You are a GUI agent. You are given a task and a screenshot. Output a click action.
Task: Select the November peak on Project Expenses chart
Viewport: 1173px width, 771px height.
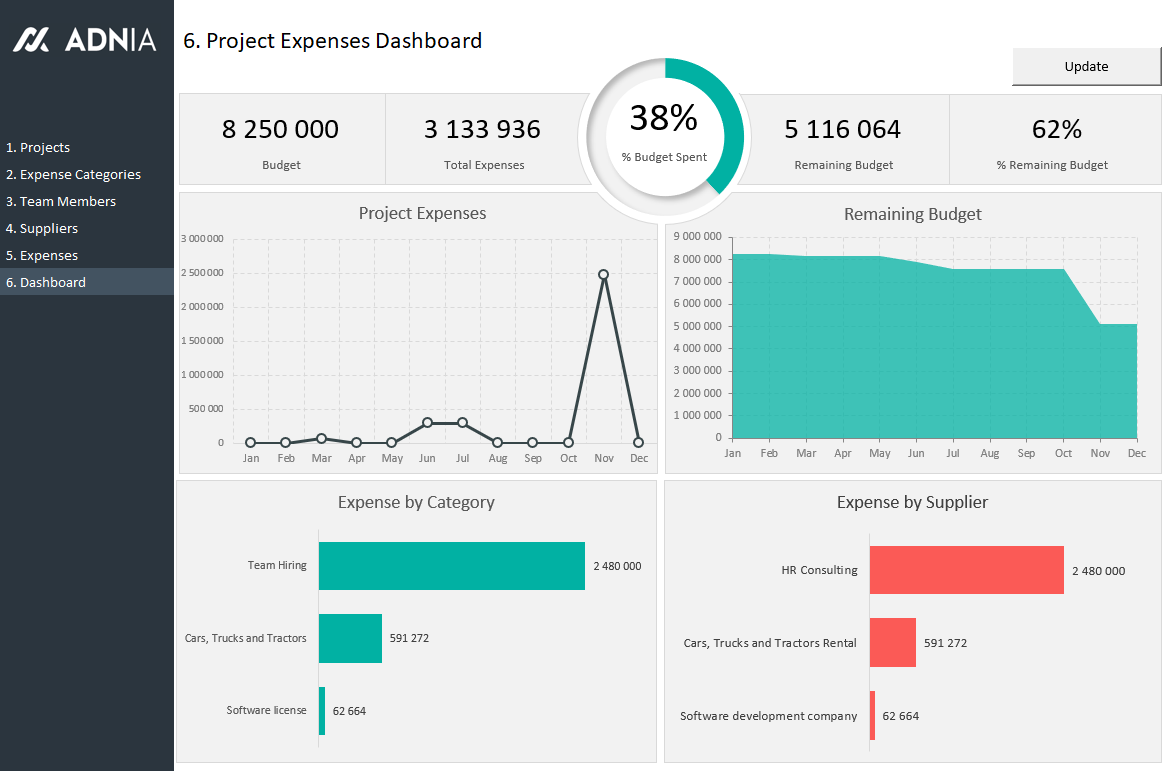pos(603,272)
